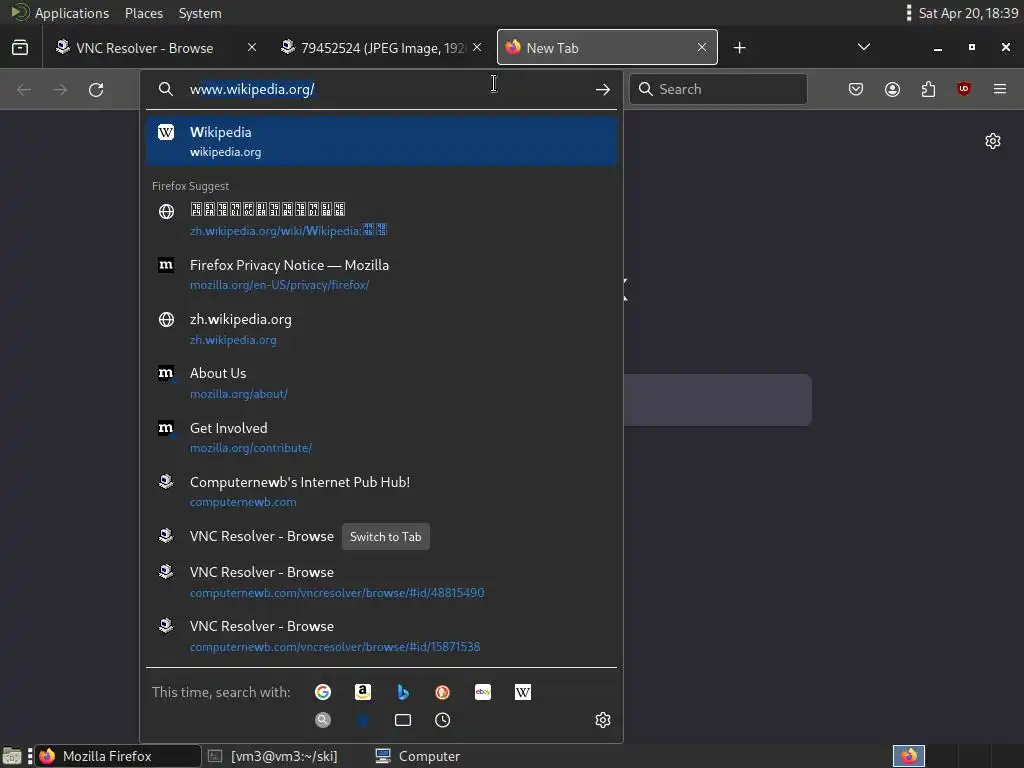
Task: Search this time with Wikipedia engine
Action: [x=522, y=692]
